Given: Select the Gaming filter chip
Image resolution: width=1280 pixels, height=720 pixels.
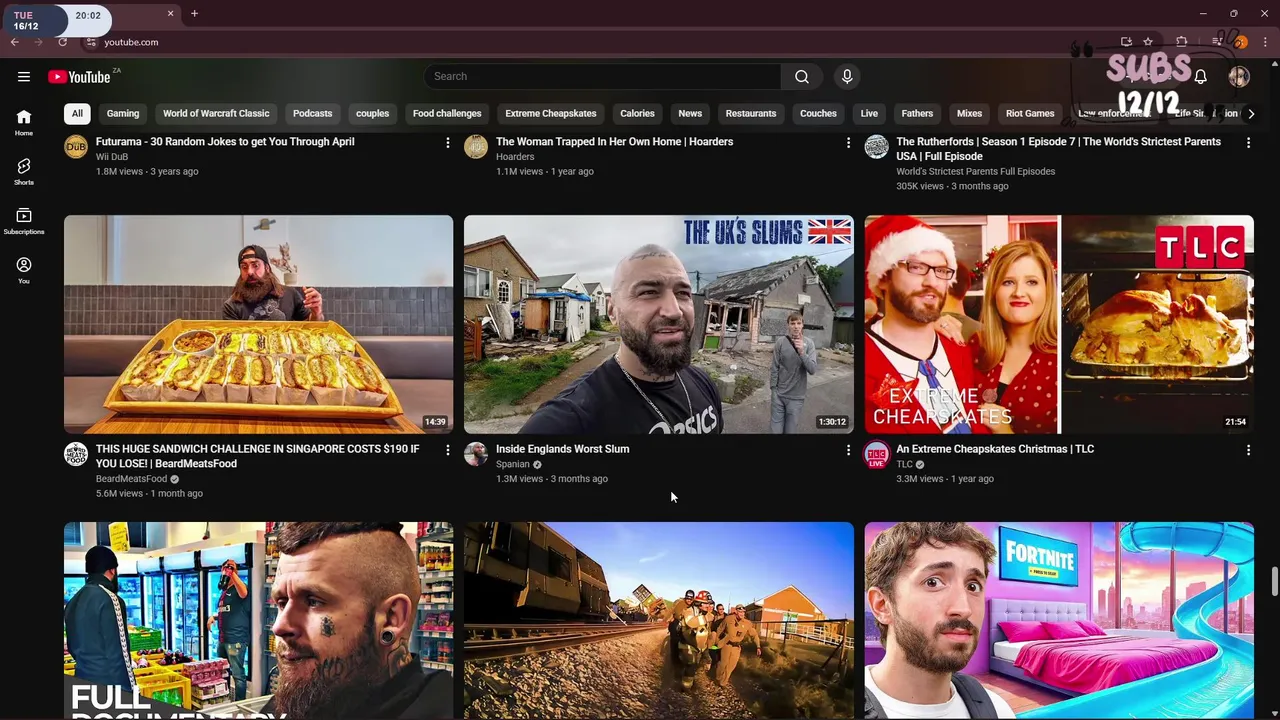Looking at the screenshot, I should (x=123, y=114).
